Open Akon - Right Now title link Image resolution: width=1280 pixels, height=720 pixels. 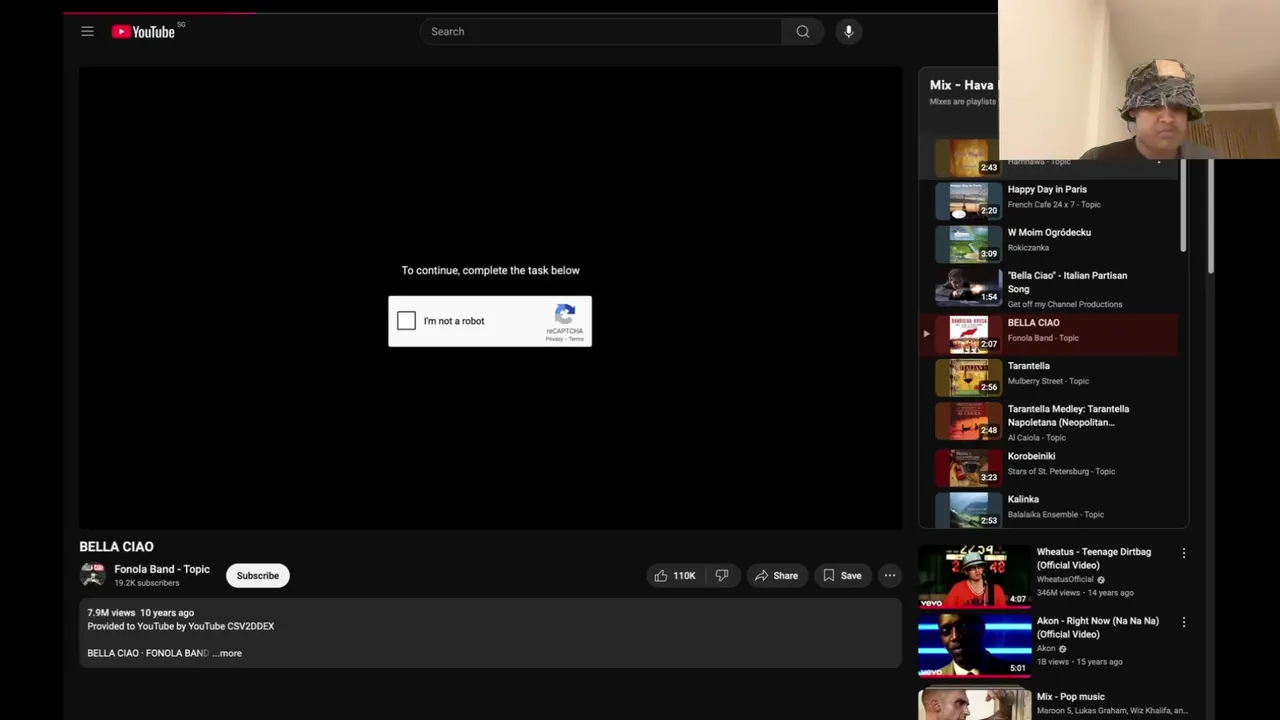pyautogui.click(x=1097, y=627)
